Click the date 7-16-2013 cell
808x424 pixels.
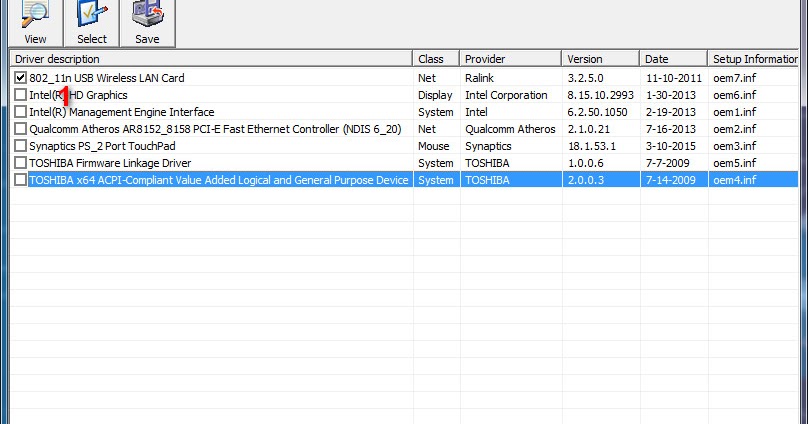tap(671, 129)
